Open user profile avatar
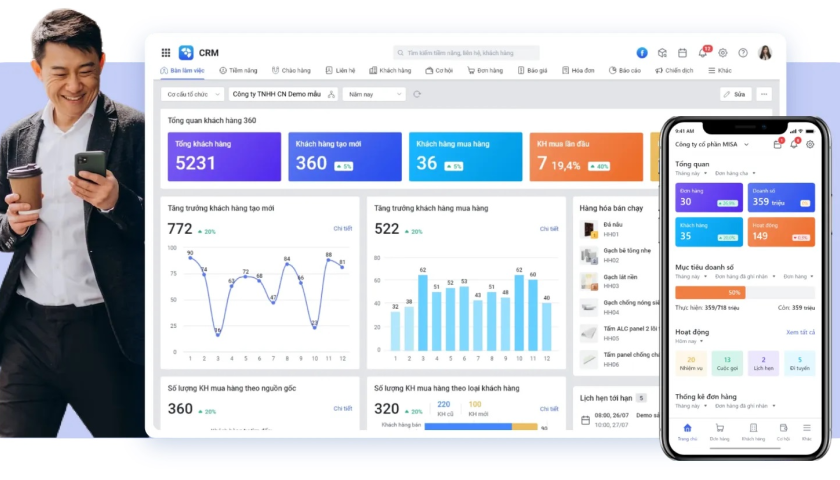 pos(765,53)
